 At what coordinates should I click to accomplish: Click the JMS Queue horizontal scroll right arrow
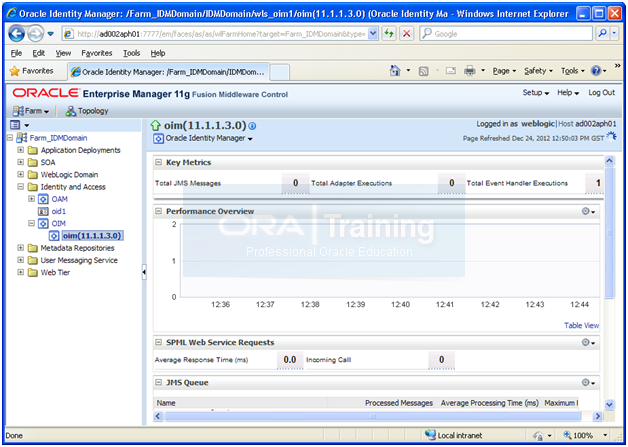[x=598, y=416]
